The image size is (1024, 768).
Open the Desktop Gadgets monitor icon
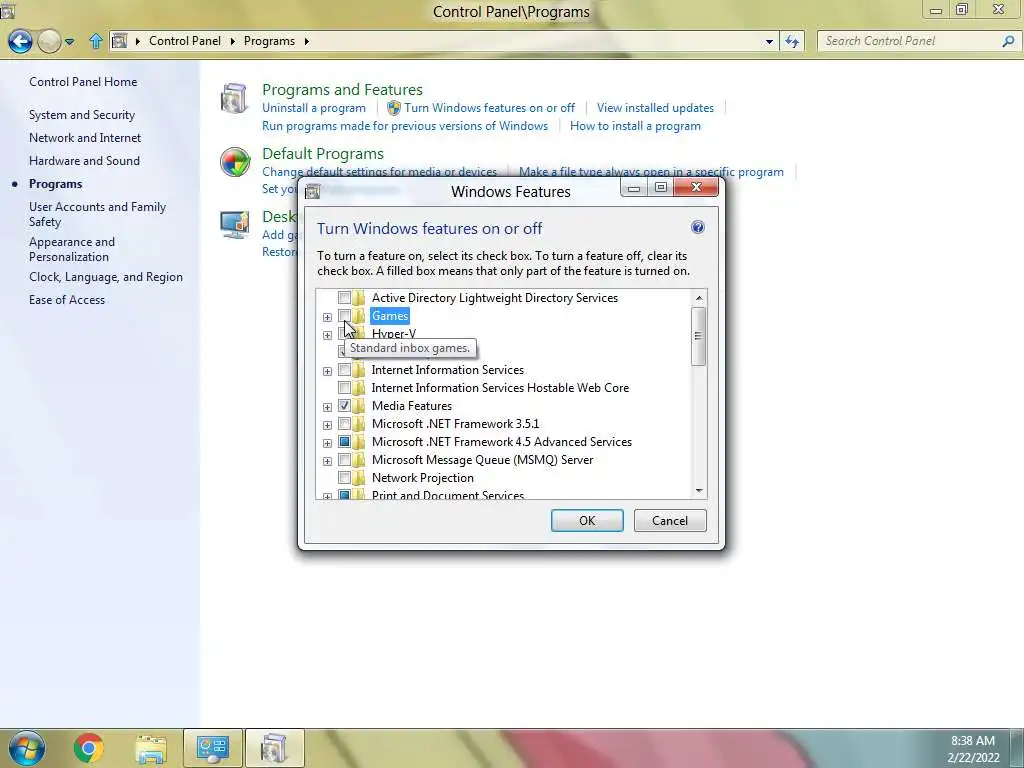(x=234, y=225)
